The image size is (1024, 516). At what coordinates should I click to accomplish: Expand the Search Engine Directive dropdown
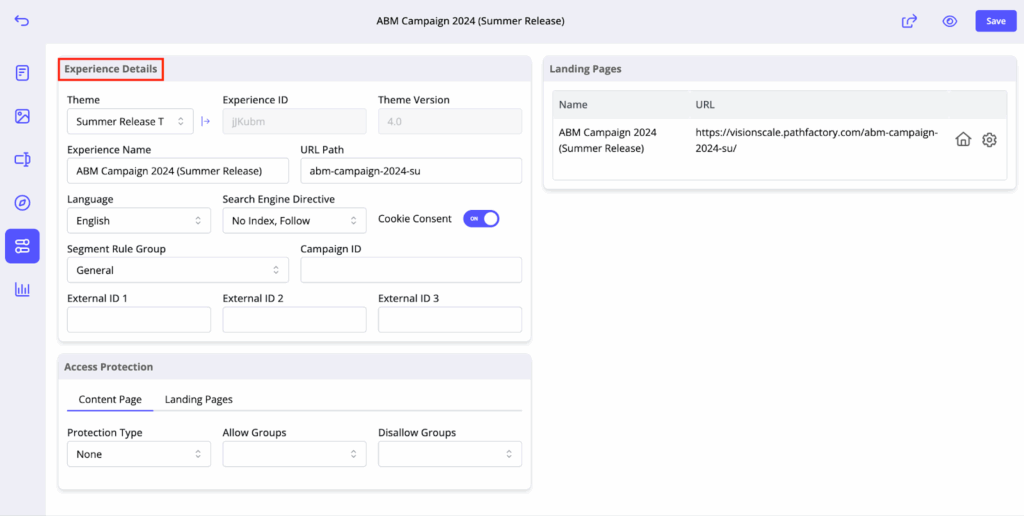click(x=295, y=220)
